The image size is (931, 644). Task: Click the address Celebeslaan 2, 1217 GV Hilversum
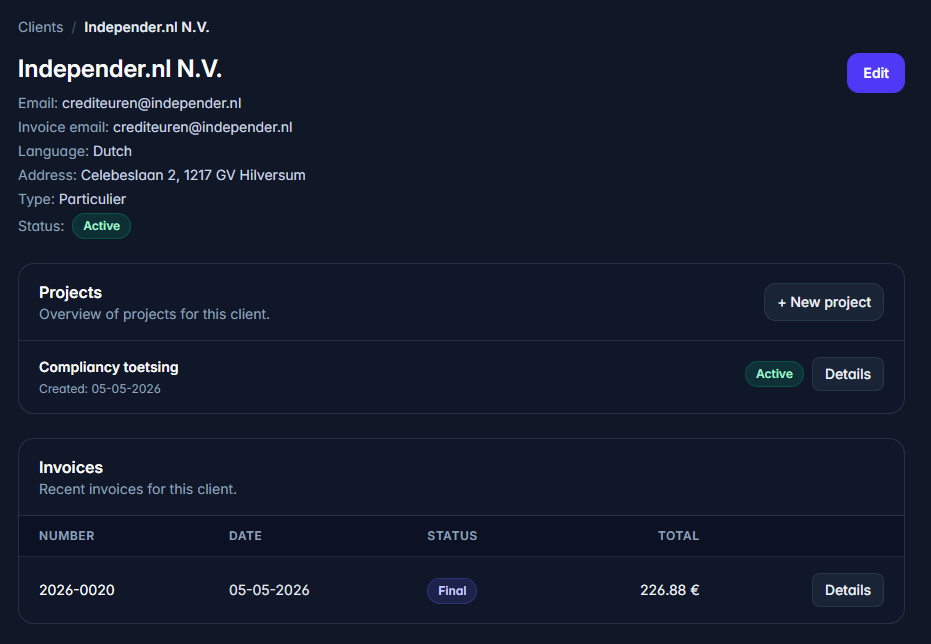click(193, 175)
